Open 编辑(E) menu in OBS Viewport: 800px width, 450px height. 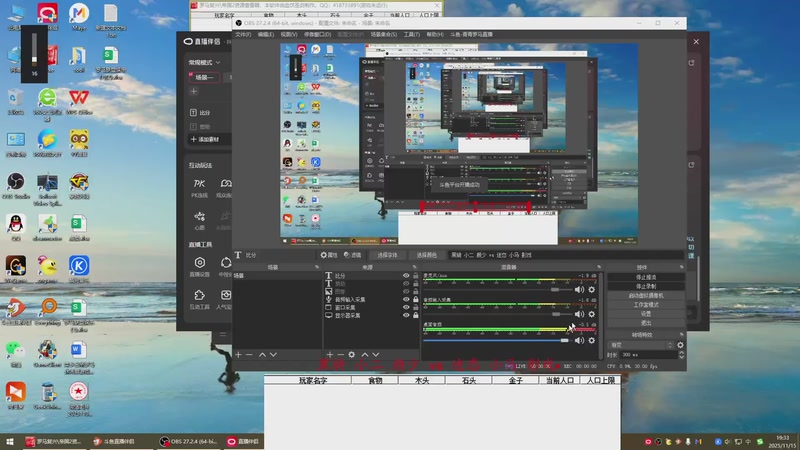266,34
